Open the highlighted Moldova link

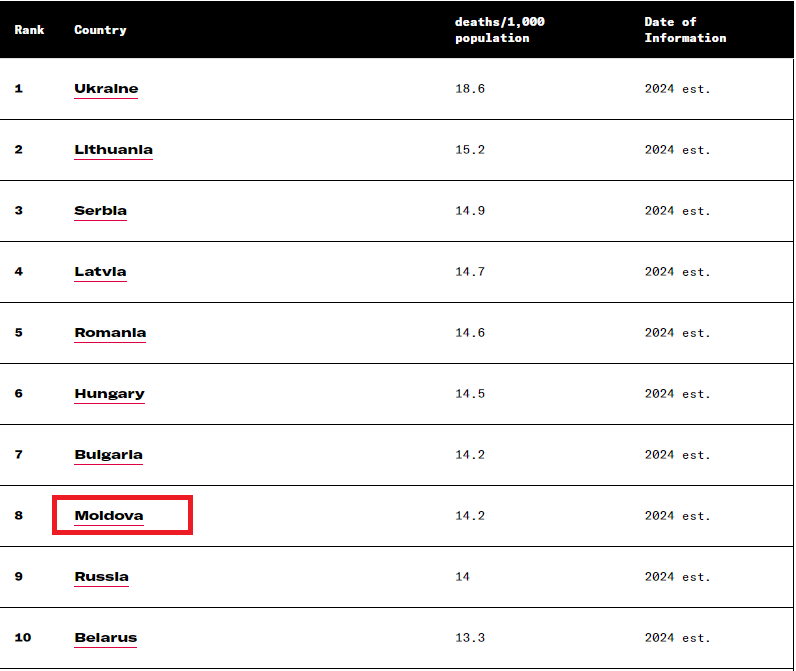pos(109,516)
